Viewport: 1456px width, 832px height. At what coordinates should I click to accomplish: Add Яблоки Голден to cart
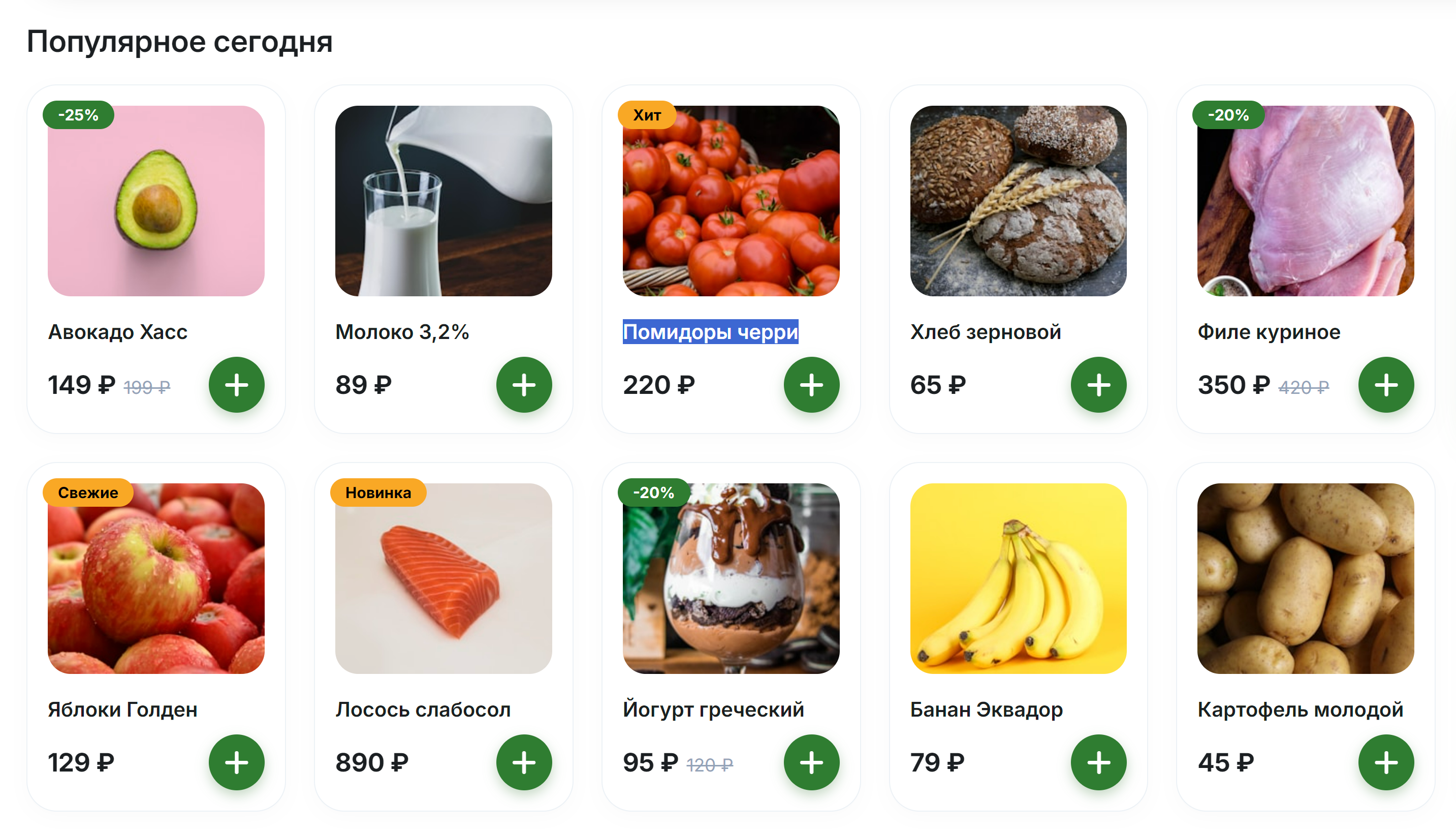point(236,762)
